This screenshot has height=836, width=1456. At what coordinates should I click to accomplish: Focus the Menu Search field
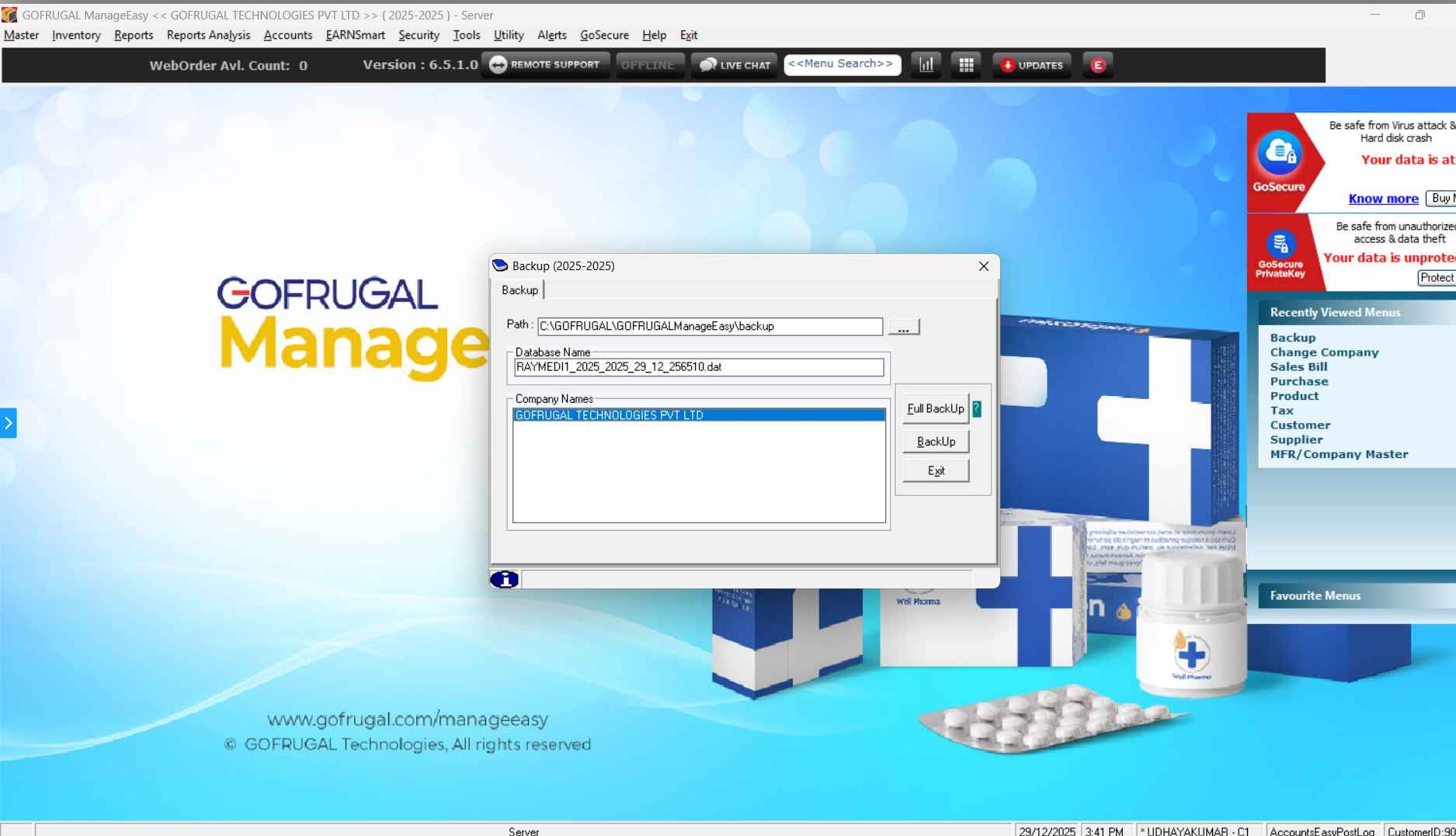click(x=842, y=64)
